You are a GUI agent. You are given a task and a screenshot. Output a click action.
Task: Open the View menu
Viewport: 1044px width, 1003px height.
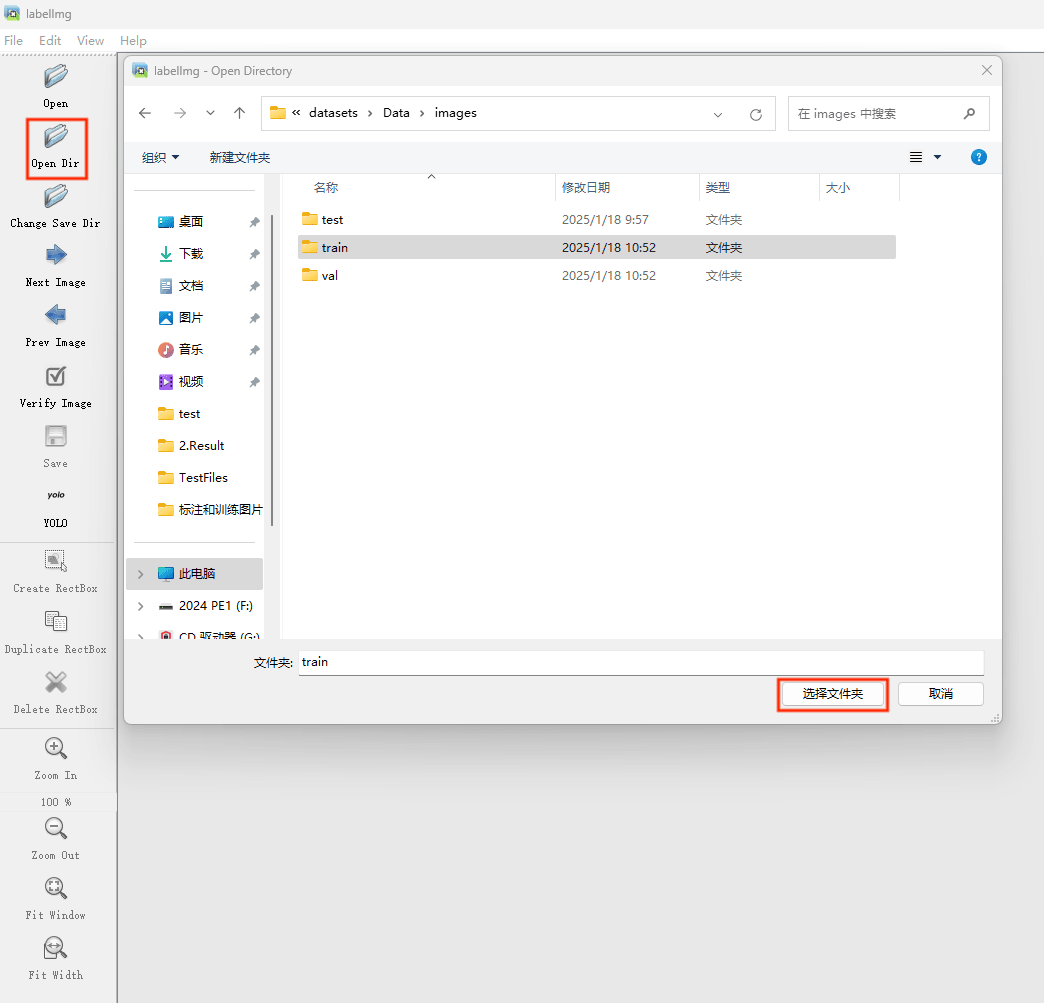(90, 41)
